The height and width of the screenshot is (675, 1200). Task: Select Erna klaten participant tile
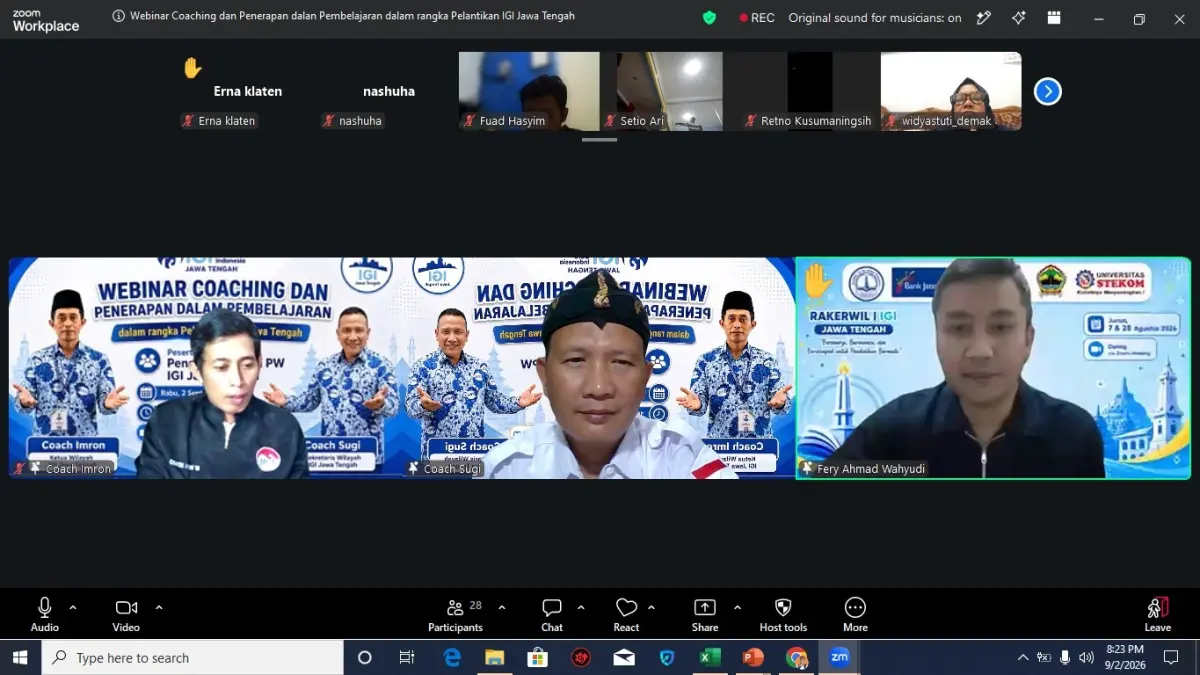(248, 91)
